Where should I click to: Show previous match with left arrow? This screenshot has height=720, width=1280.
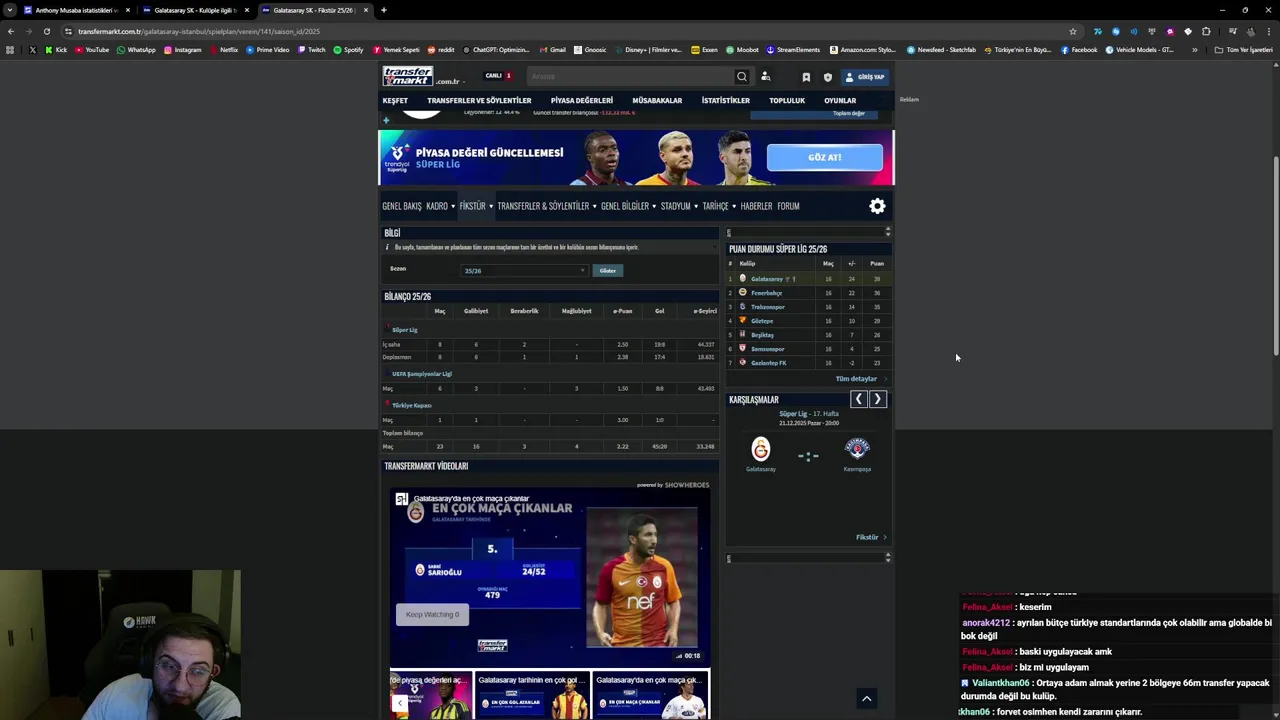[858, 399]
